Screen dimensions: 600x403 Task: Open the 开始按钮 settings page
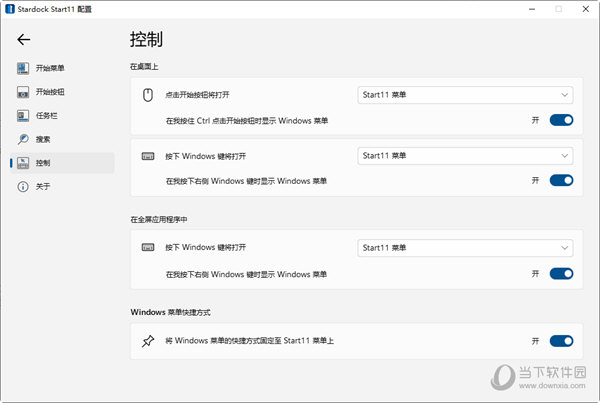pyautogui.click(x=62, y=92)
